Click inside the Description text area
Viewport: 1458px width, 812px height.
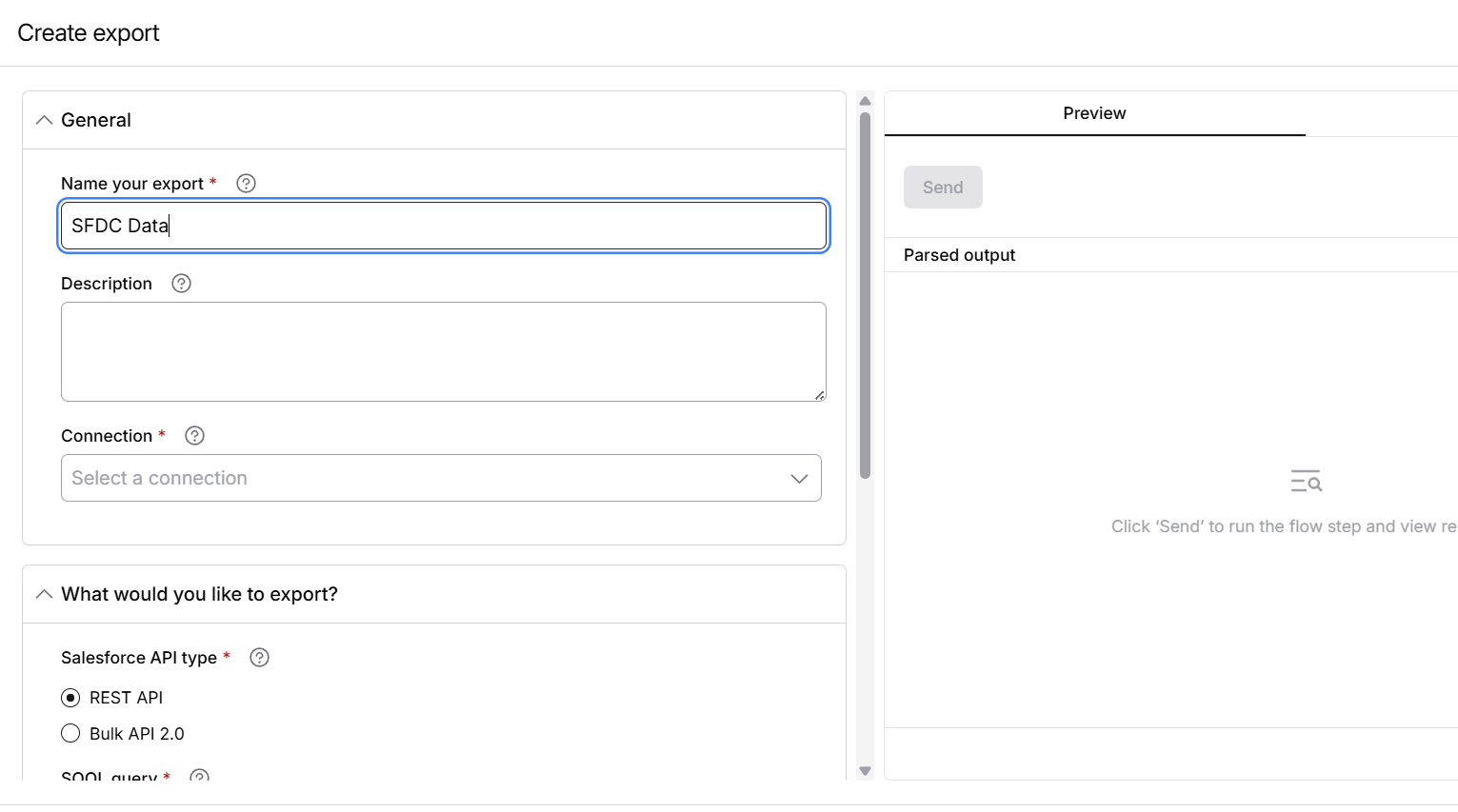(x=443, y=351)
